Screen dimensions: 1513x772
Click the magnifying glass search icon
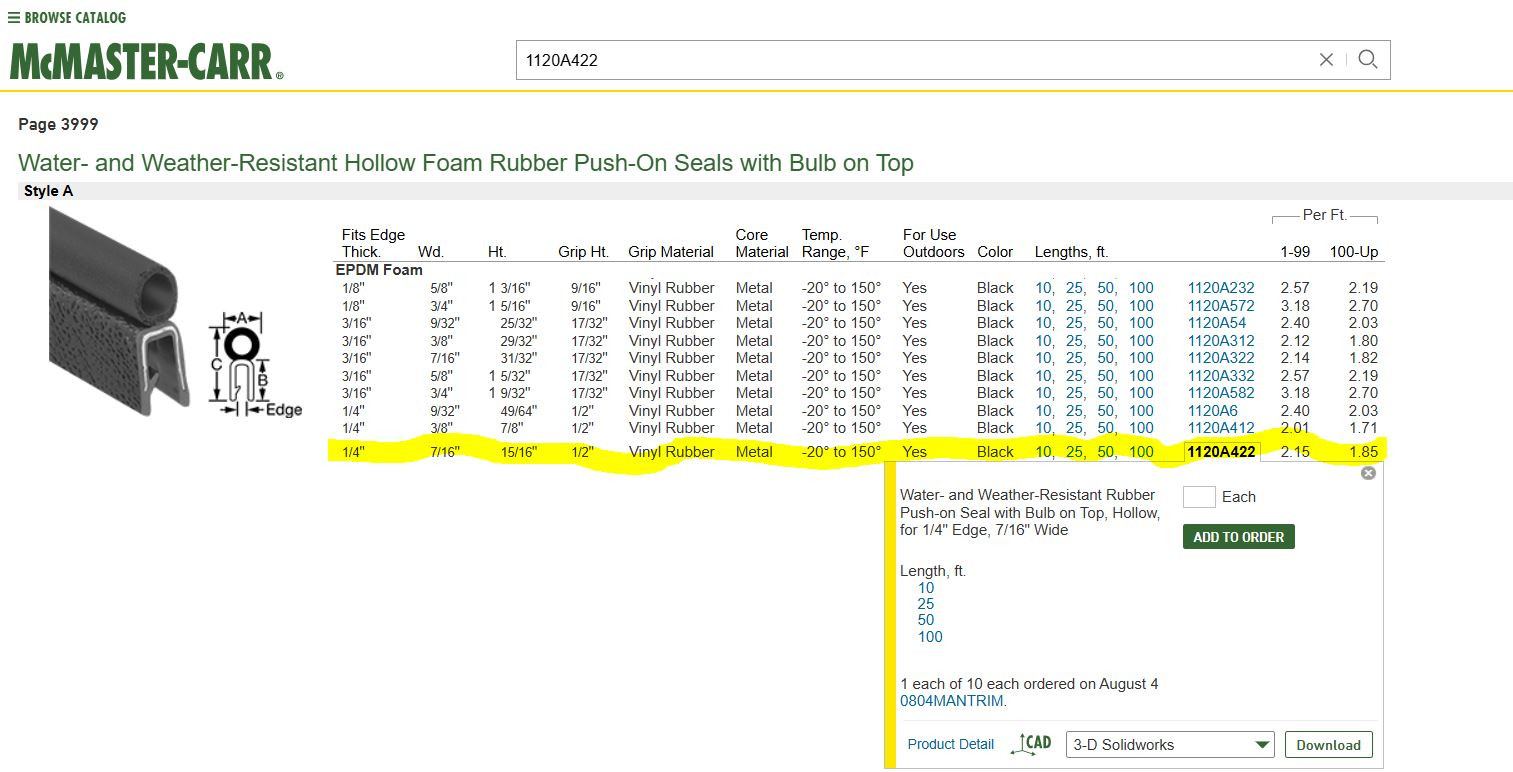click(1368, 60)
